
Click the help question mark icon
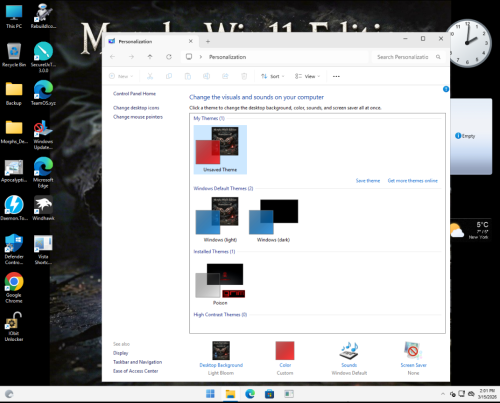click(x=446, y=89)
